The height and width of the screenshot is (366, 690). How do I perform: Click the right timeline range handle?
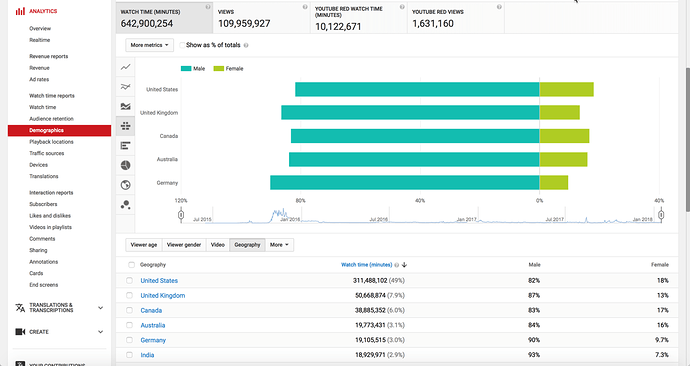coord(661,215)
